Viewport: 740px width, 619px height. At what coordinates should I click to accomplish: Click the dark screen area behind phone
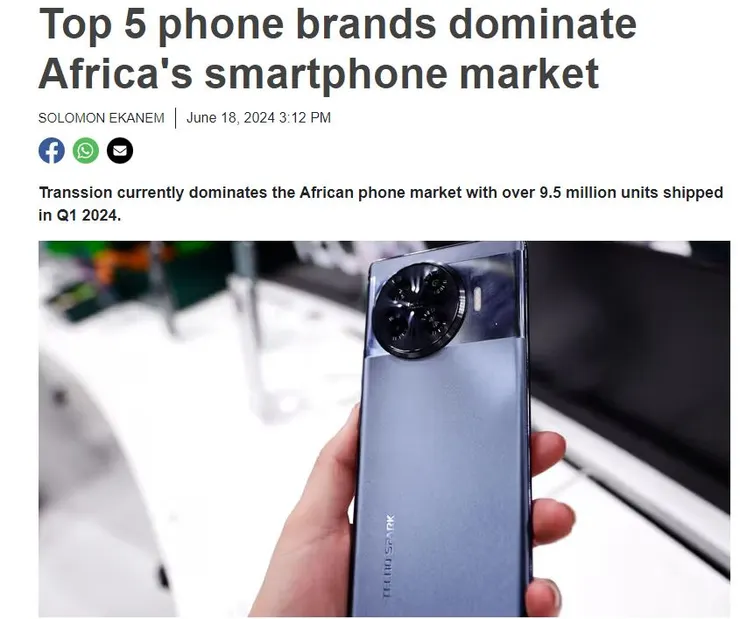coord(628,330)
